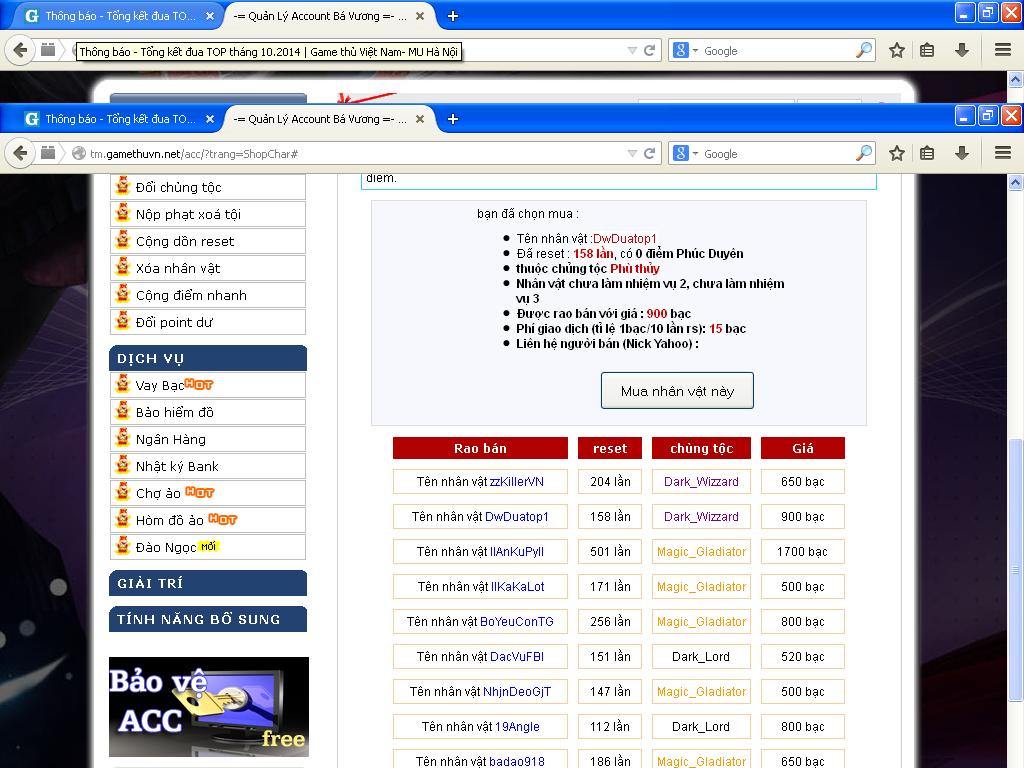Click the page vertical scrollbar thumb
This screenshot has width=1024, height=768.
click(x=1015, y=570)
